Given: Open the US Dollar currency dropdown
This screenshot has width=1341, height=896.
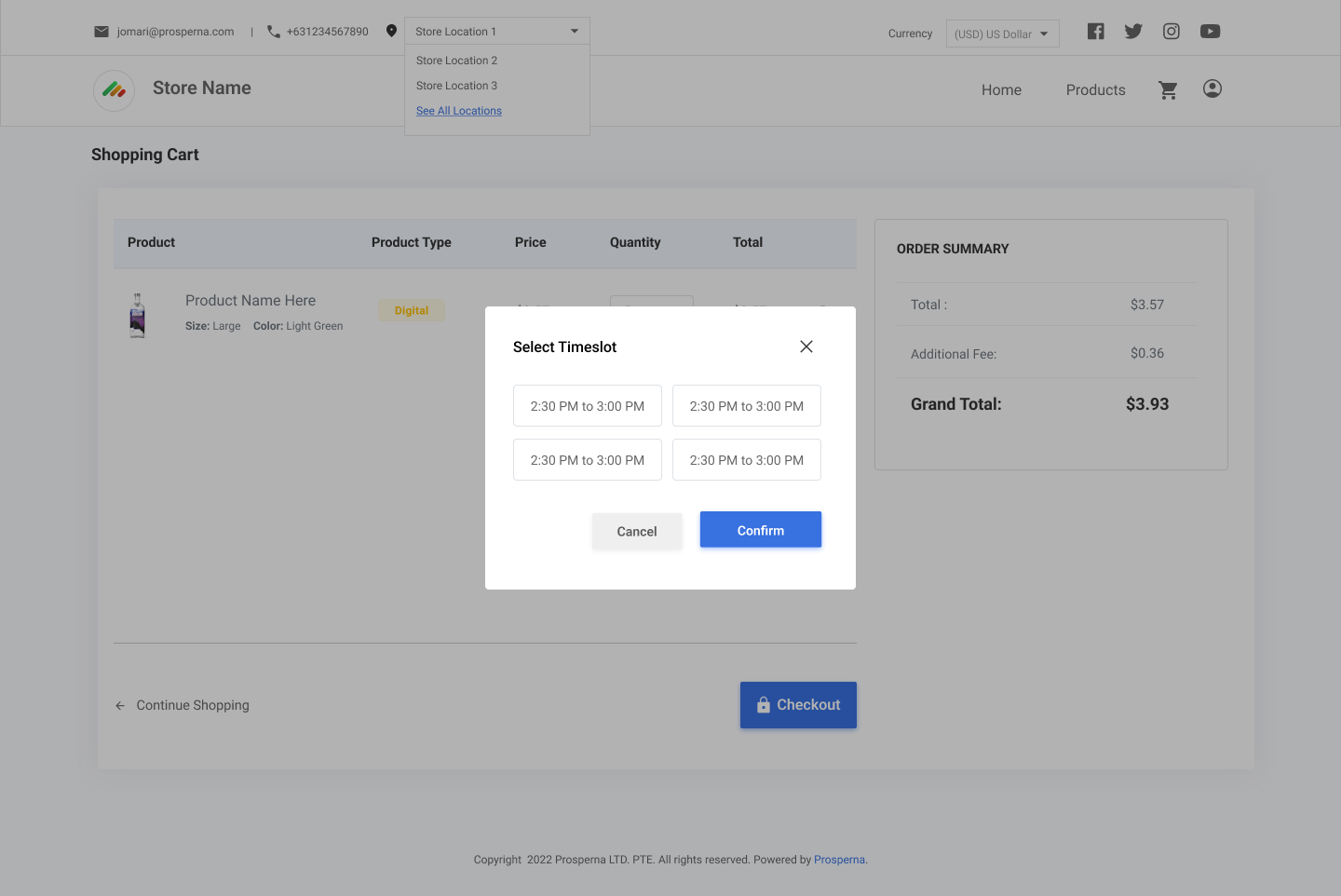Looking at the screenshot, I should click(x=1002, y=34).
